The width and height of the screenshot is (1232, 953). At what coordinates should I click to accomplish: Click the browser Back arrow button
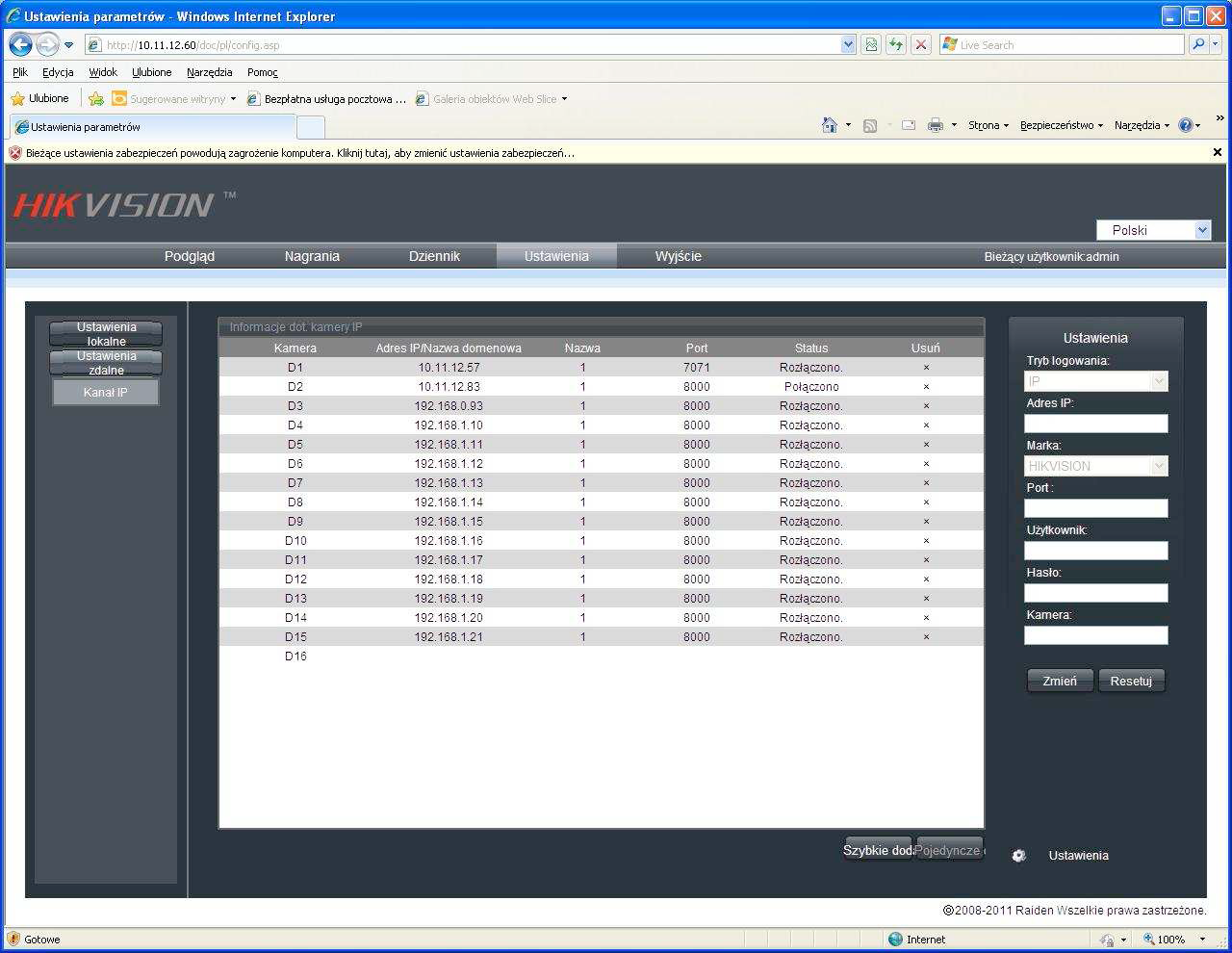20,44
